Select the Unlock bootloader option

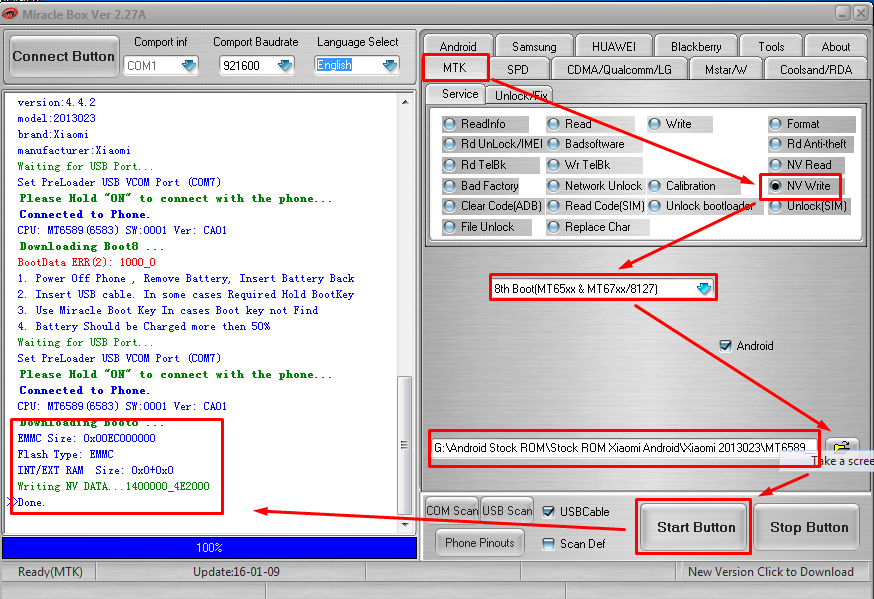tap(654, 206)
